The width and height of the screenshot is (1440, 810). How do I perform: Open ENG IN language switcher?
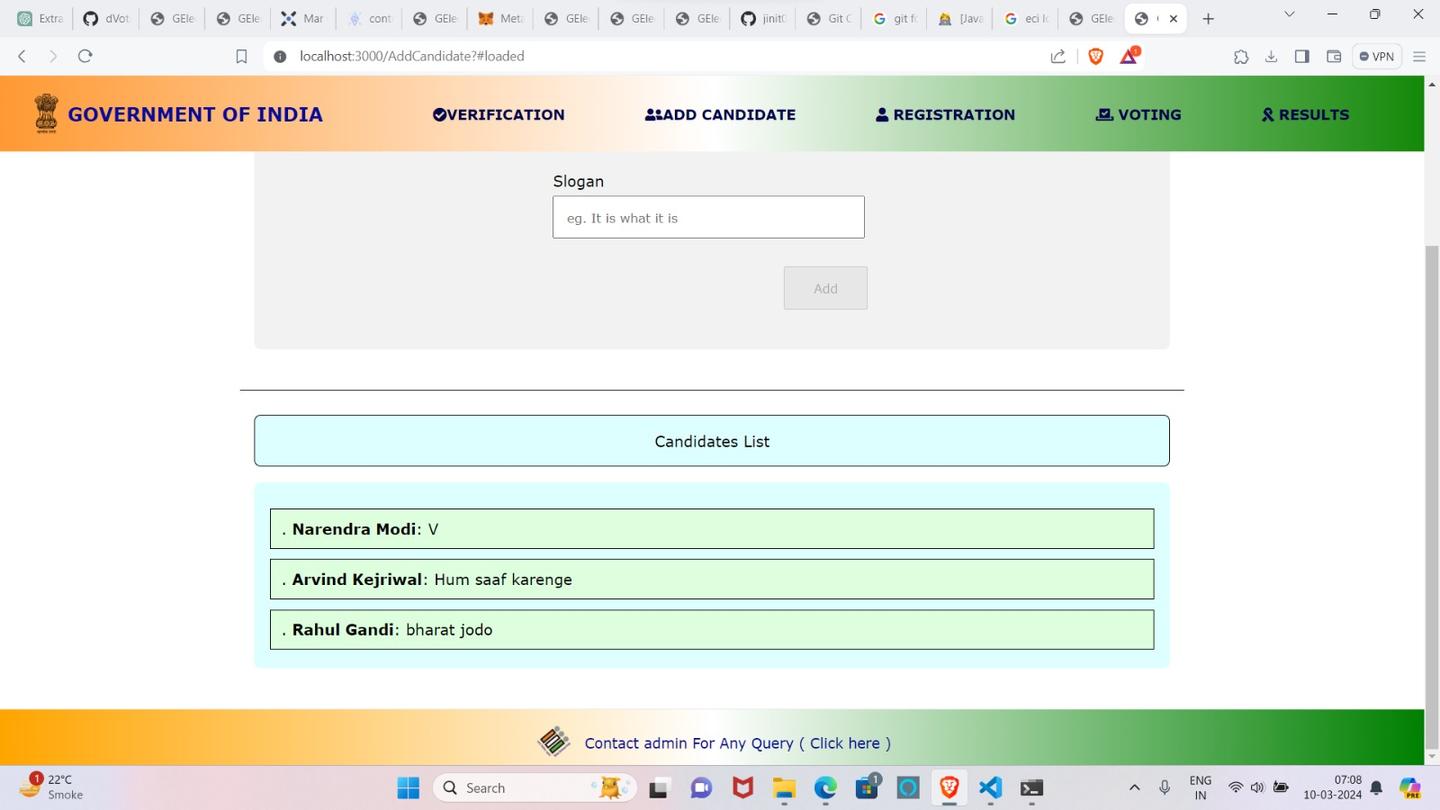pyautogui.click(x=1200, y=788)
